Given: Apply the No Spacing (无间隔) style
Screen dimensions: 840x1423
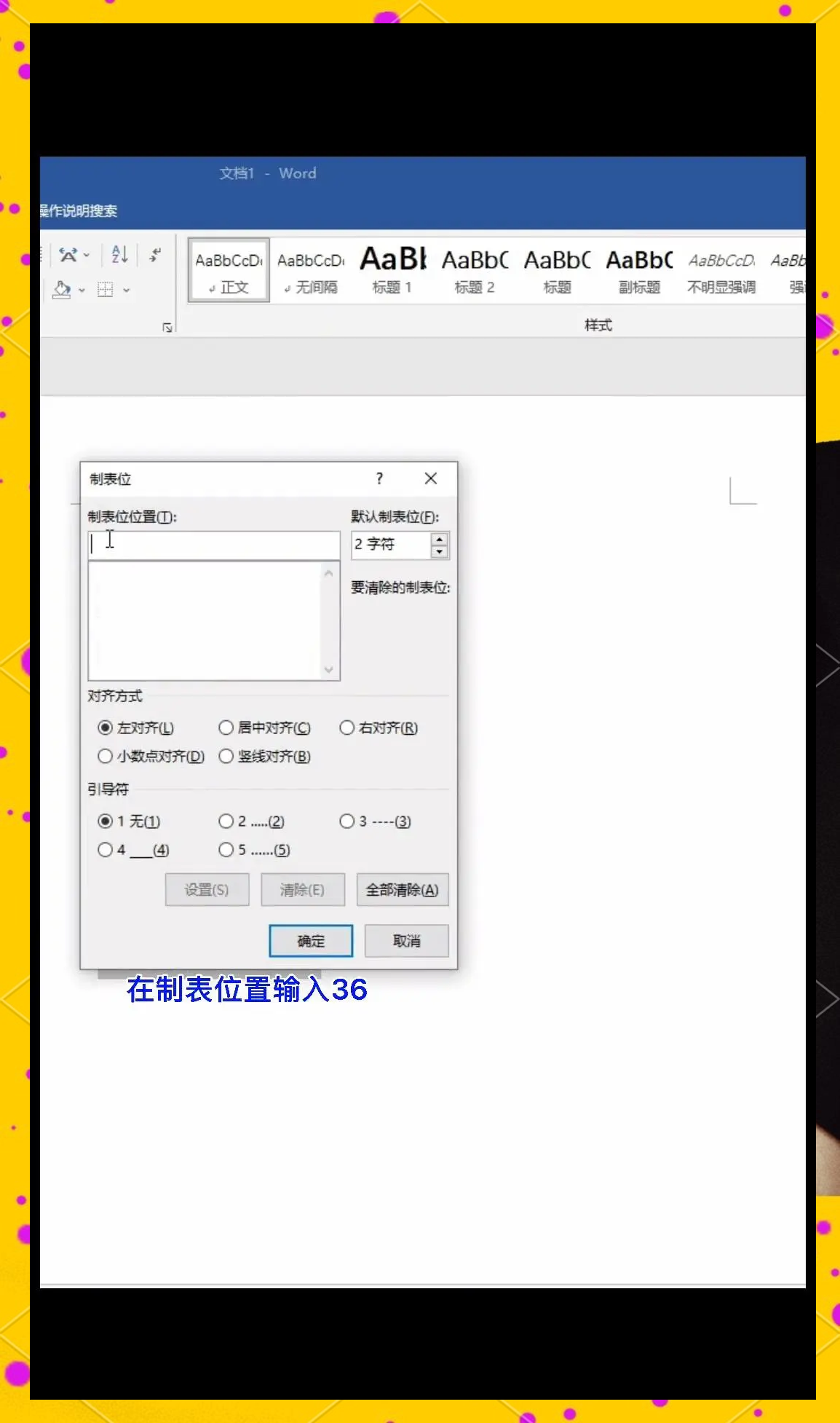Looking at the screenshot, I should coord(311,270).
